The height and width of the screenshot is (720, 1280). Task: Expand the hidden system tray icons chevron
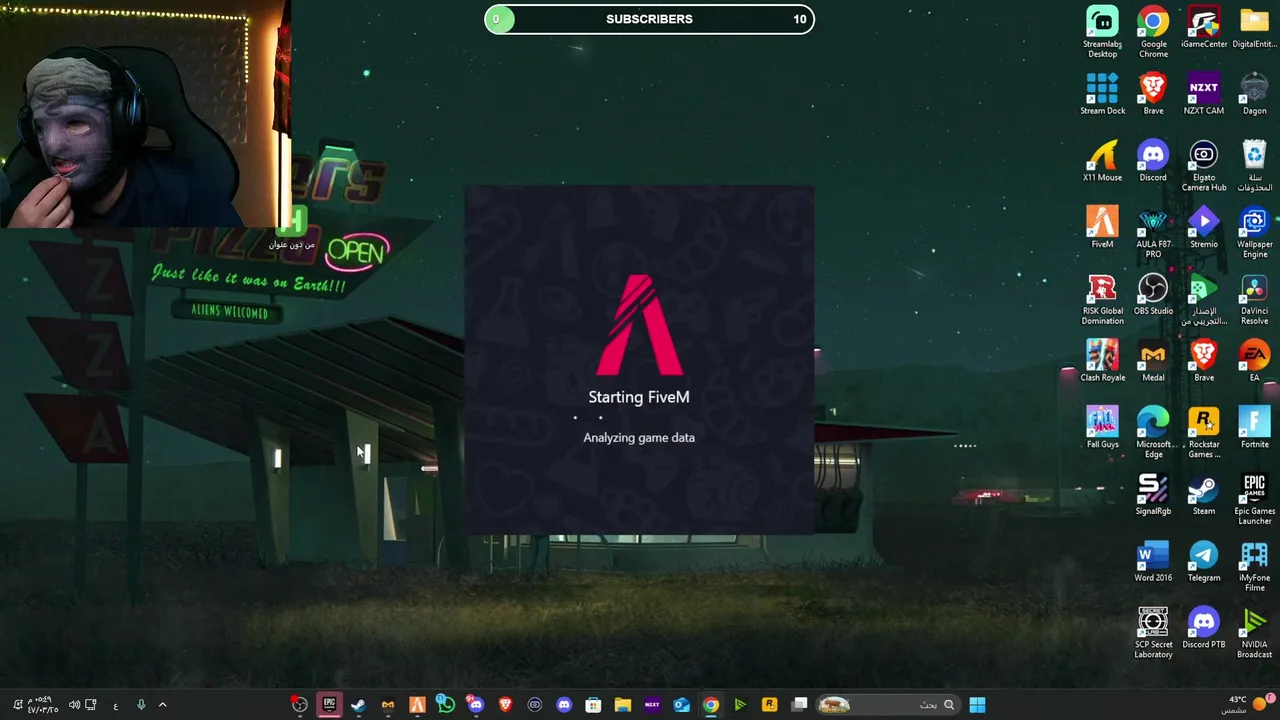click(x=162, y=705)
